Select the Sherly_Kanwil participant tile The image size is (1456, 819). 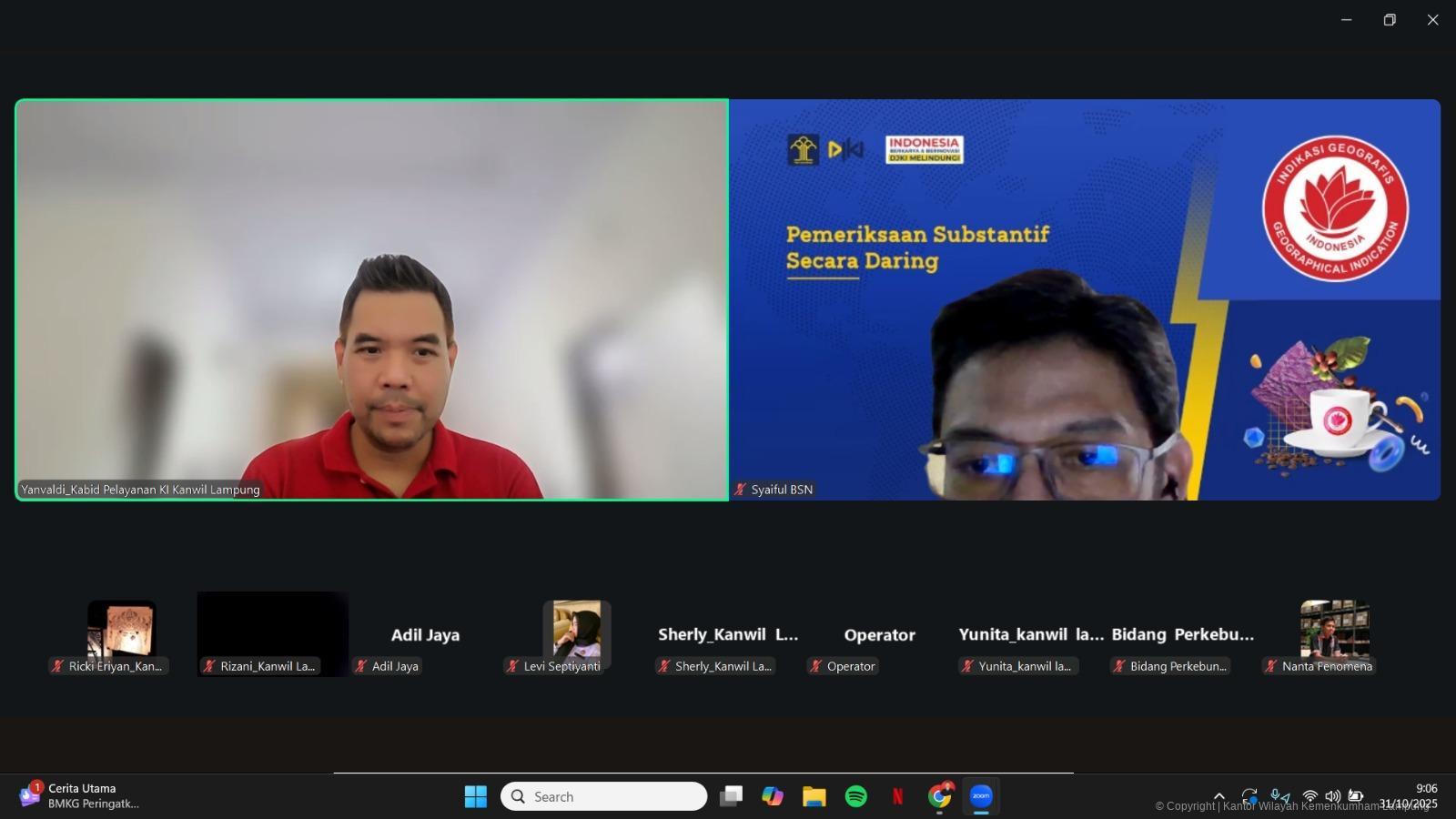(x=727, y=635)
